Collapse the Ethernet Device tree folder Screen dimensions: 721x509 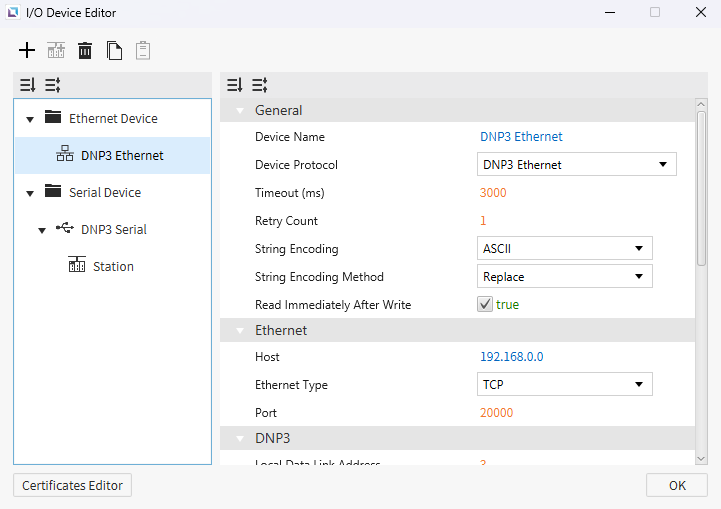coord(30,119)
